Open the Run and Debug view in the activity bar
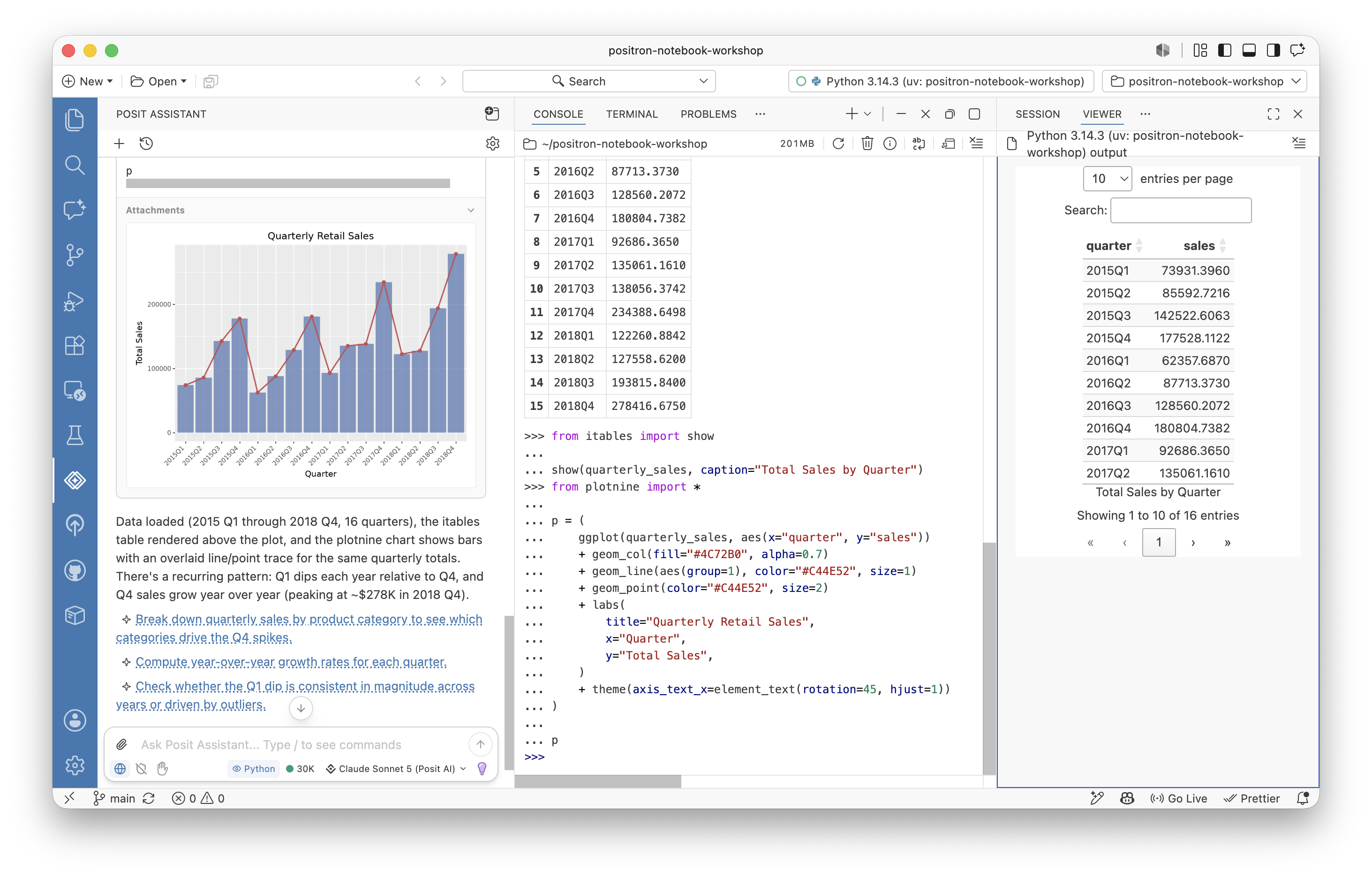Image resolution: width=1372 pixels, height=878 pixels. pyautogui.click(x=75, y=301)
